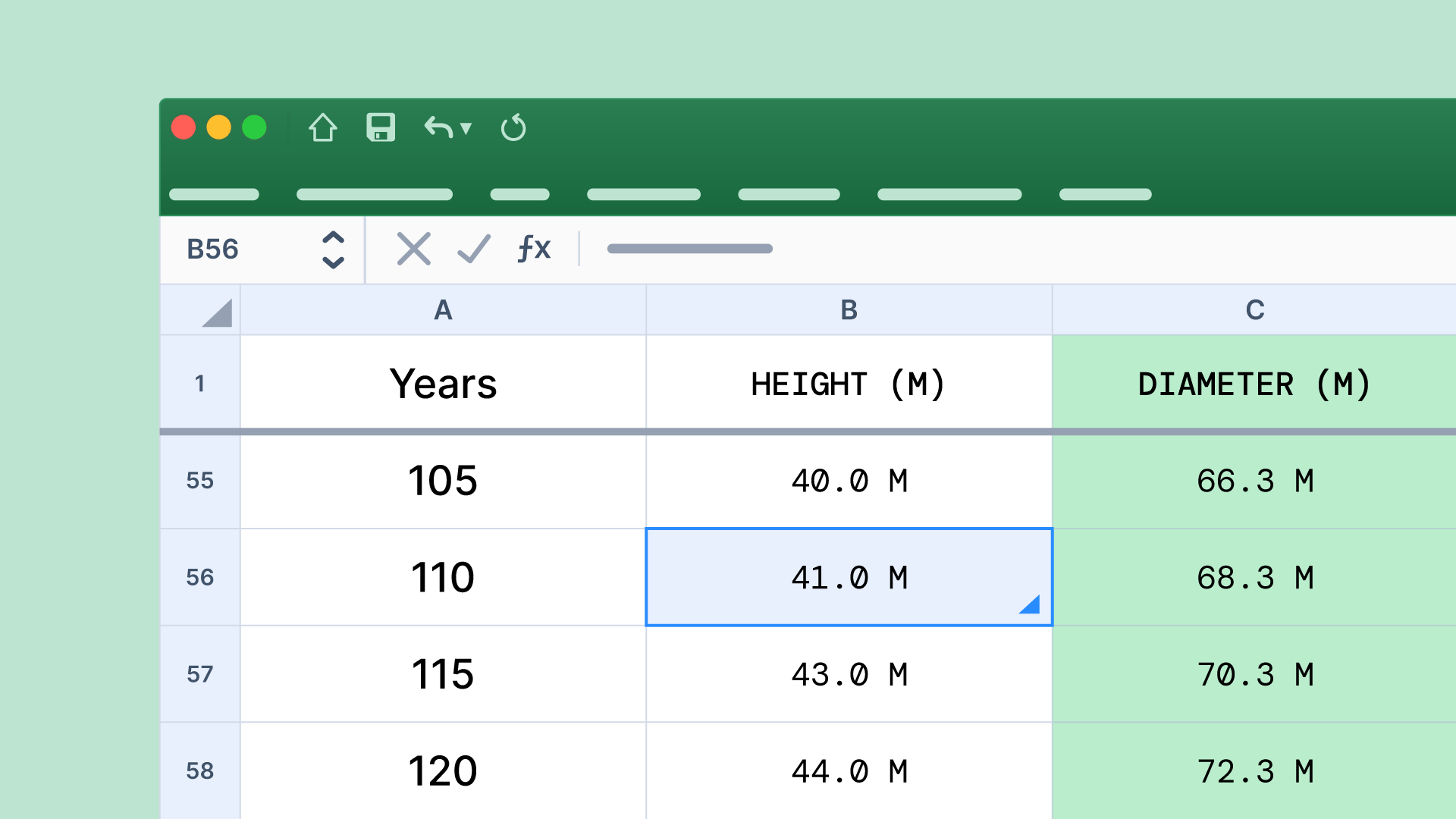Open the Undo history dropdown arrow

coord(466,128)
